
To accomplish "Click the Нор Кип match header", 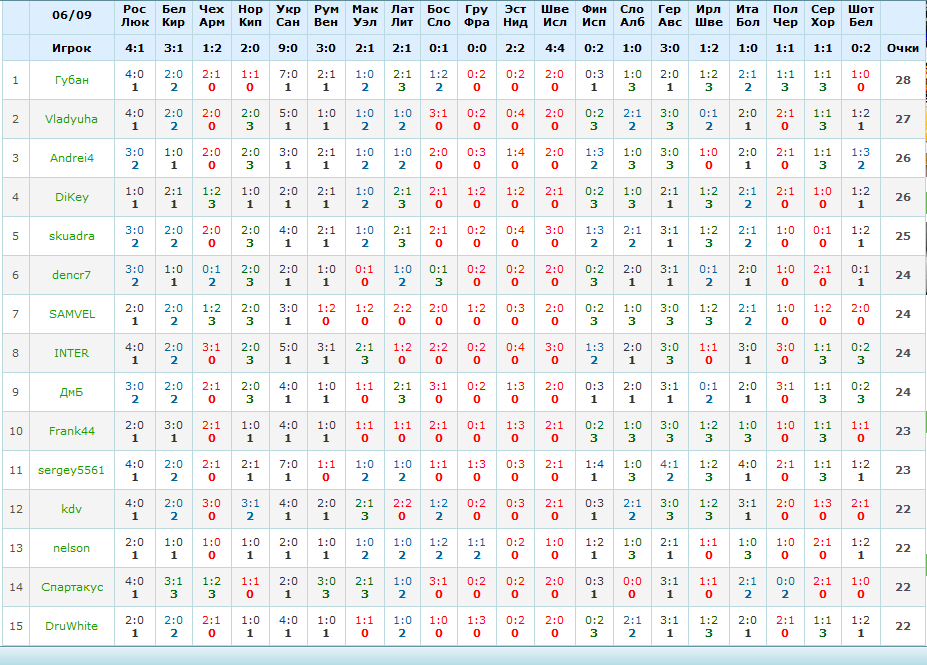I will 250,16.
